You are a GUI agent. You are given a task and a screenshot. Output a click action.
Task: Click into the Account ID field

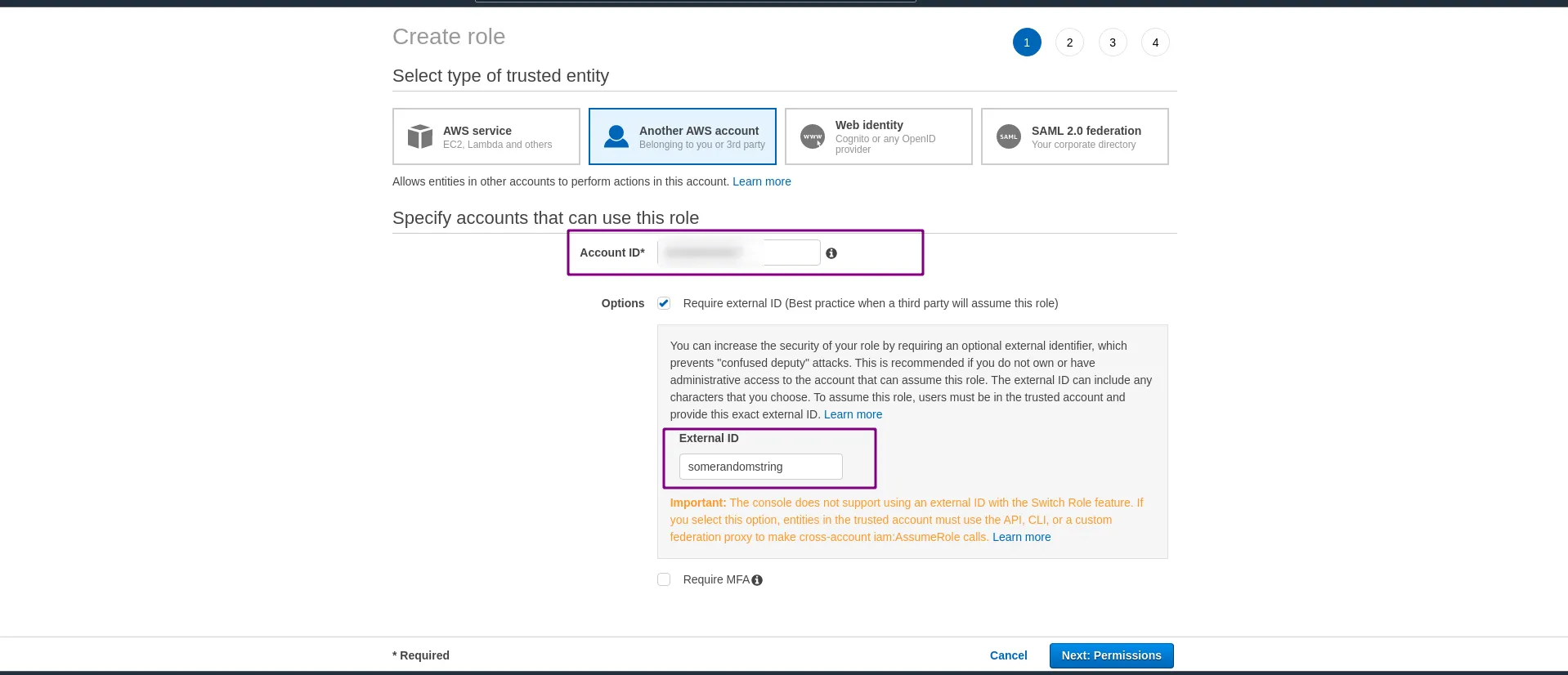pyautogui.click(x=739, y=253)
